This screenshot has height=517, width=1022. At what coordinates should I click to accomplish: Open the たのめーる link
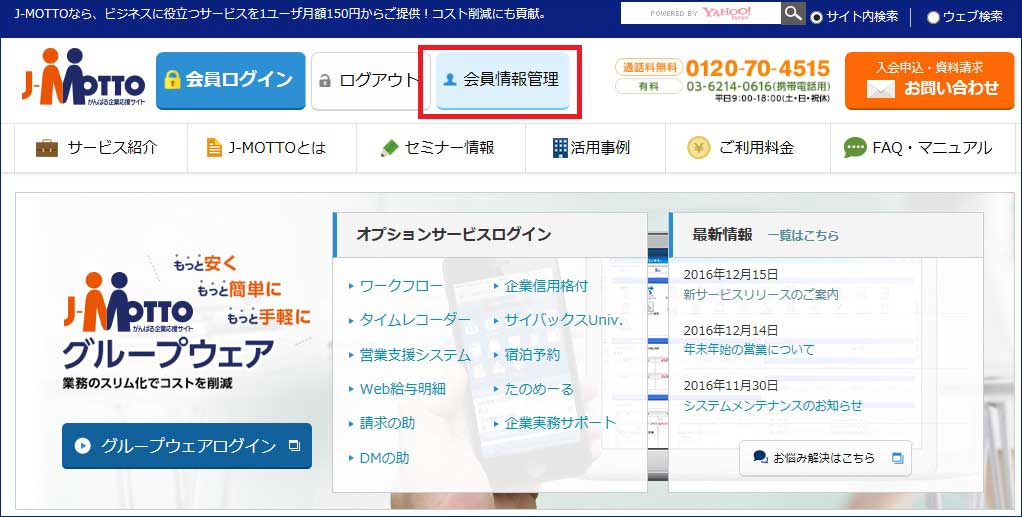539,389
